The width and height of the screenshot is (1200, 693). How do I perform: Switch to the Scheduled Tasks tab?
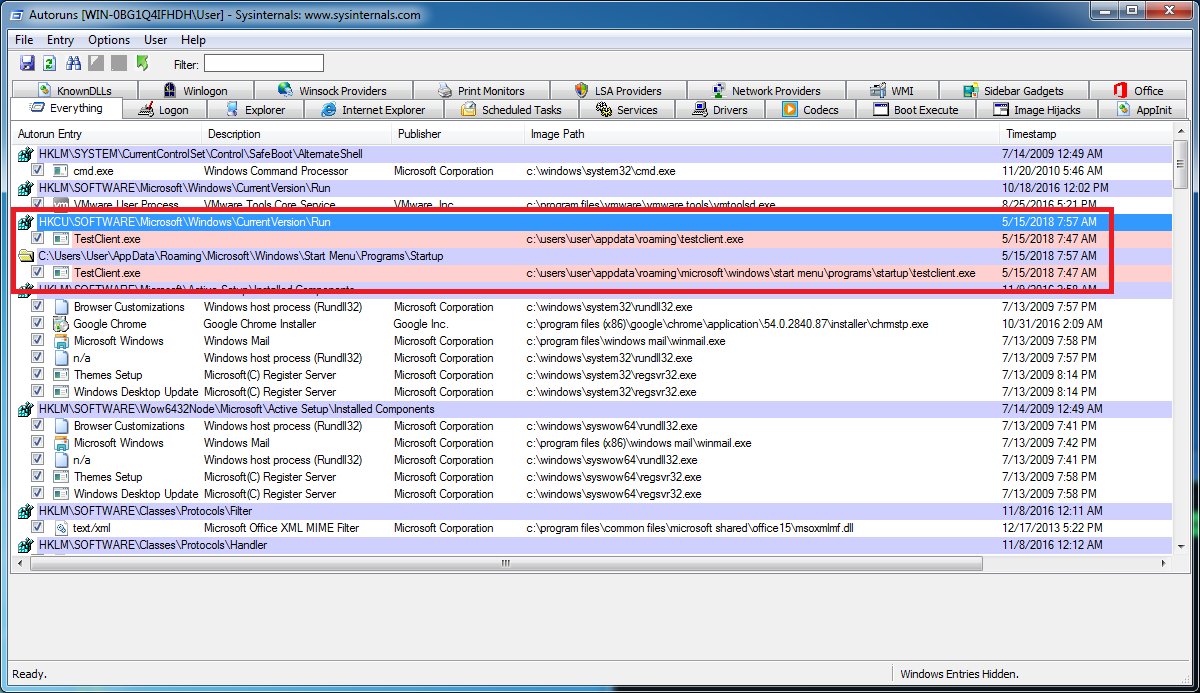coord(511,110)
